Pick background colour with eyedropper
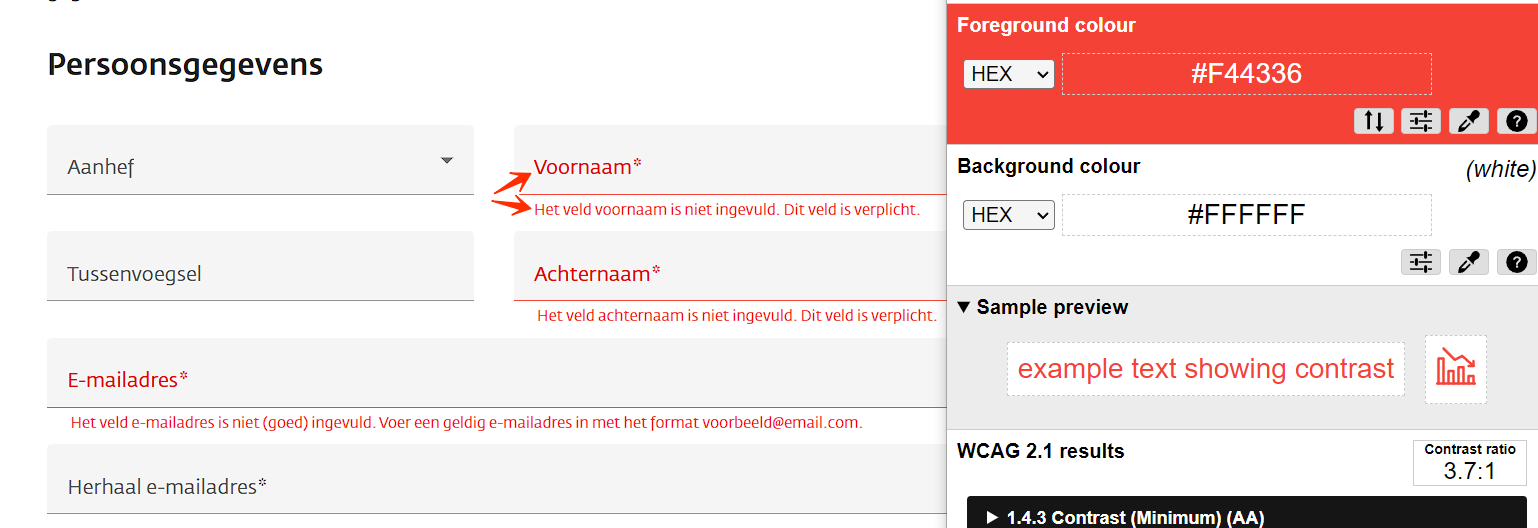Image resolution: width=1538 pixels, height=528 pixels. click(x=1468, y=262)
